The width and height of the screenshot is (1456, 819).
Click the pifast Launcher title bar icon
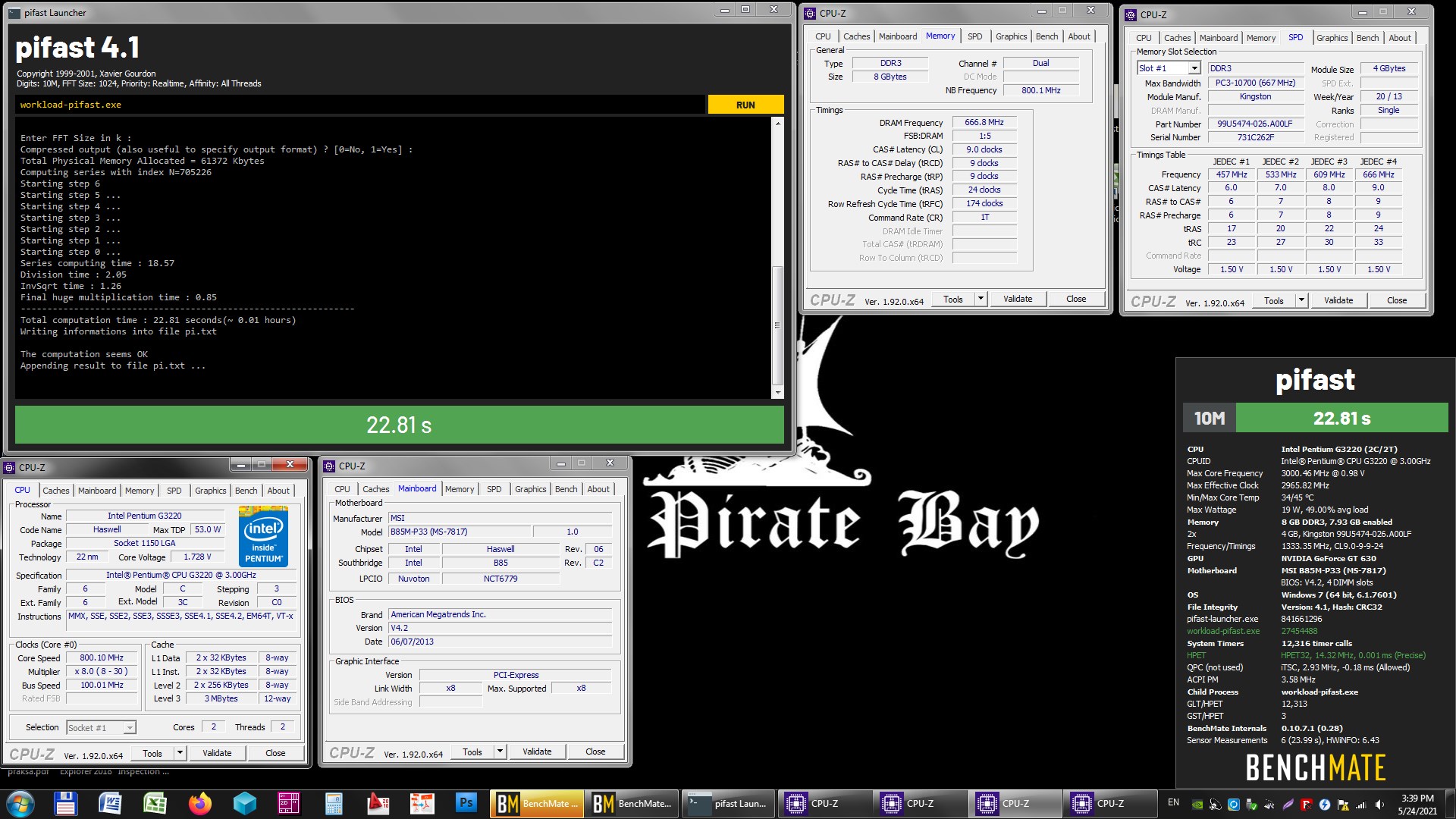[x=14, y=13]
